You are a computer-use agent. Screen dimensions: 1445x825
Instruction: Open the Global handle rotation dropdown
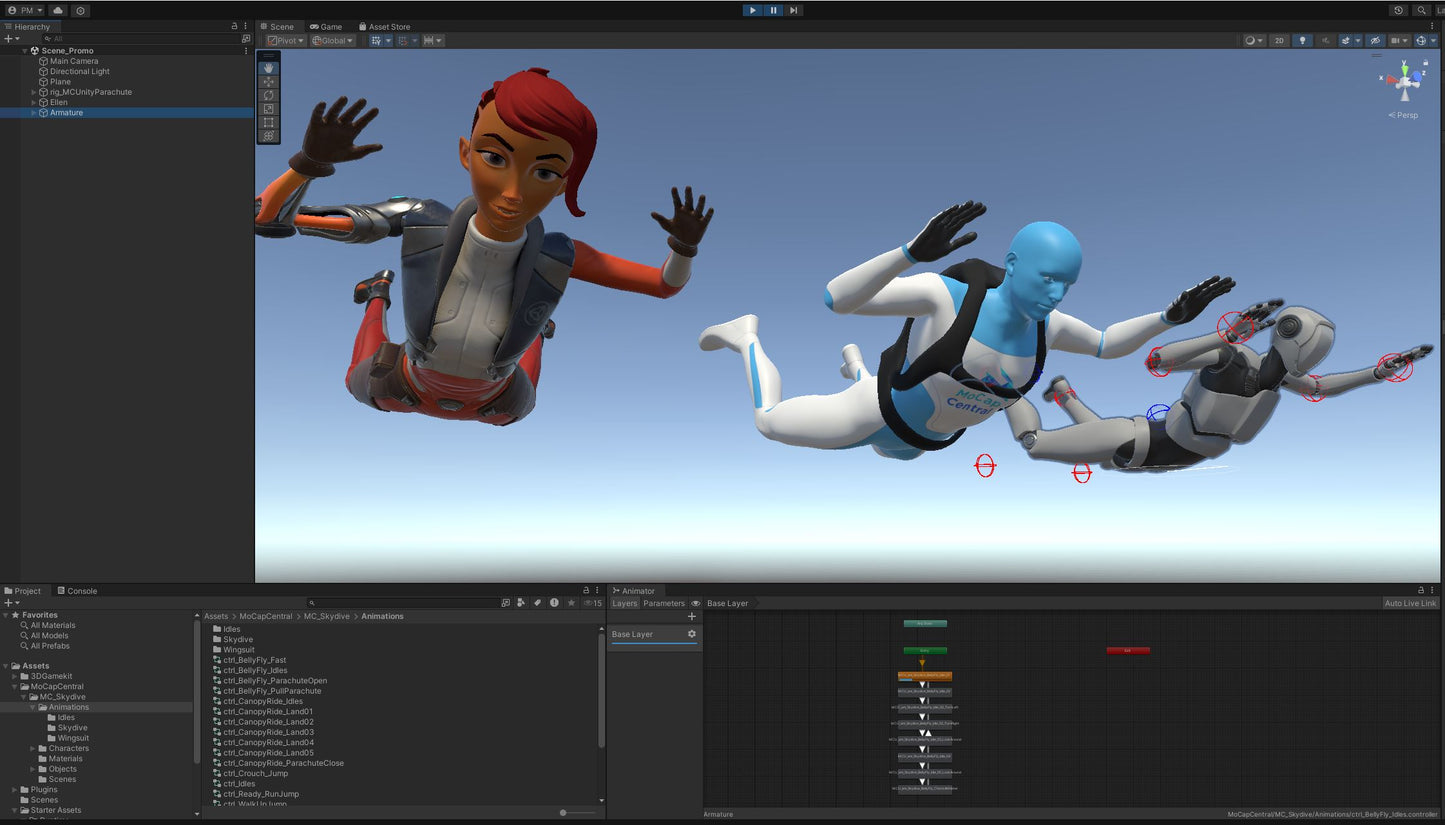(332, 41)
